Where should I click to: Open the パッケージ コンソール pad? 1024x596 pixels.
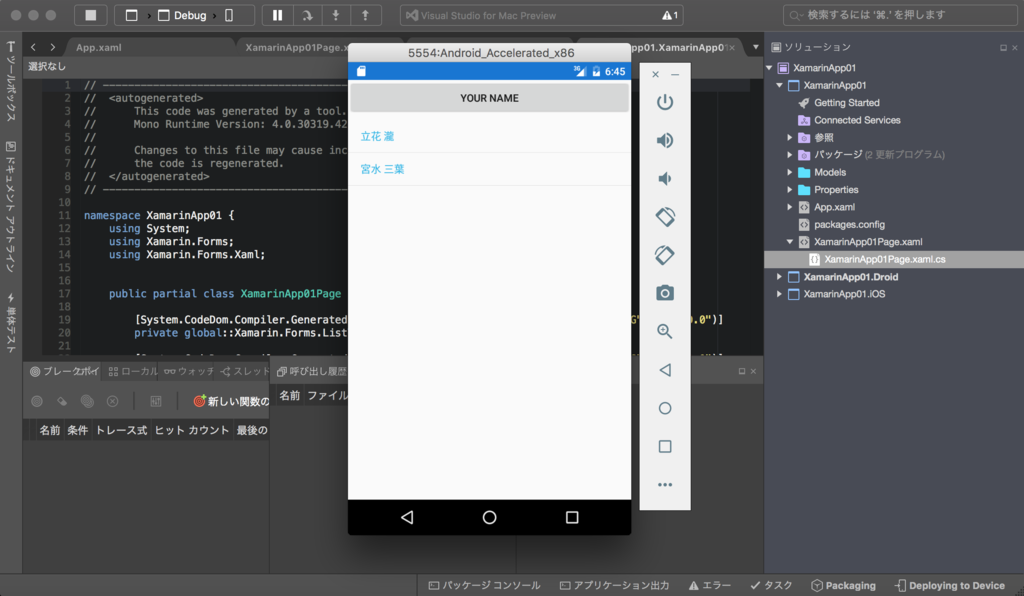[x=484, y=586]
